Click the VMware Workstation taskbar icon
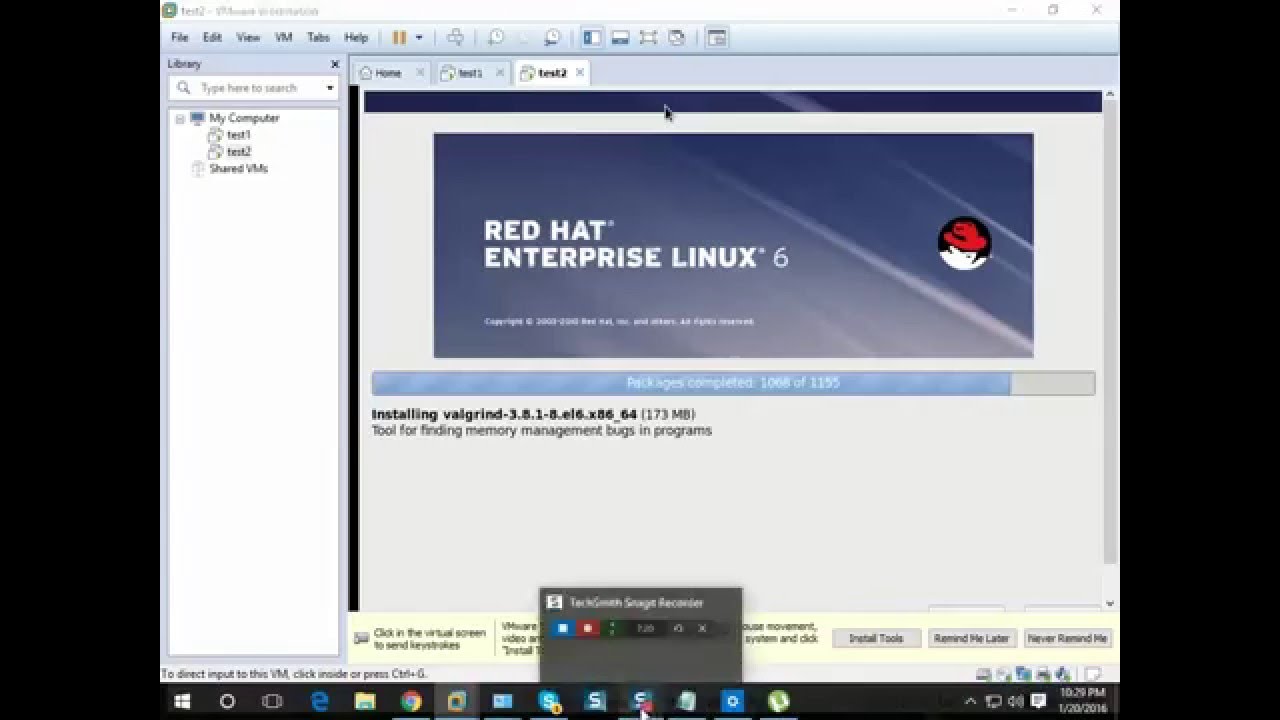 (x=457, y=701)
